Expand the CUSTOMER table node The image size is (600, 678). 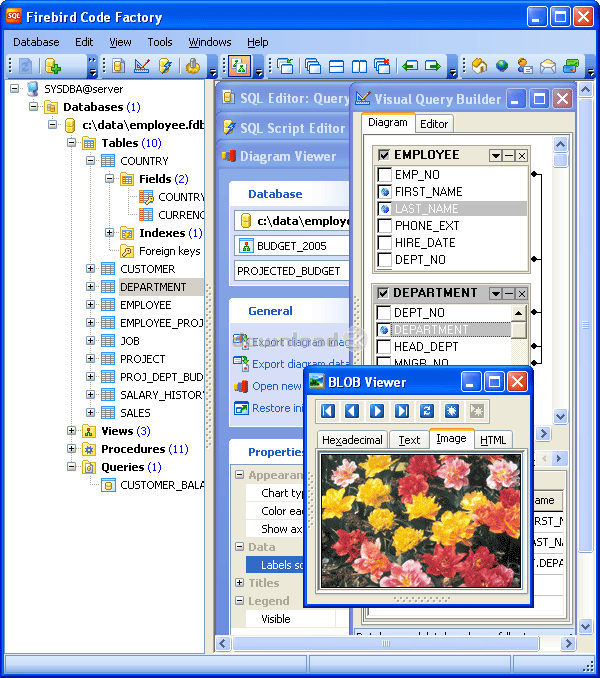[x=91, y=269]
